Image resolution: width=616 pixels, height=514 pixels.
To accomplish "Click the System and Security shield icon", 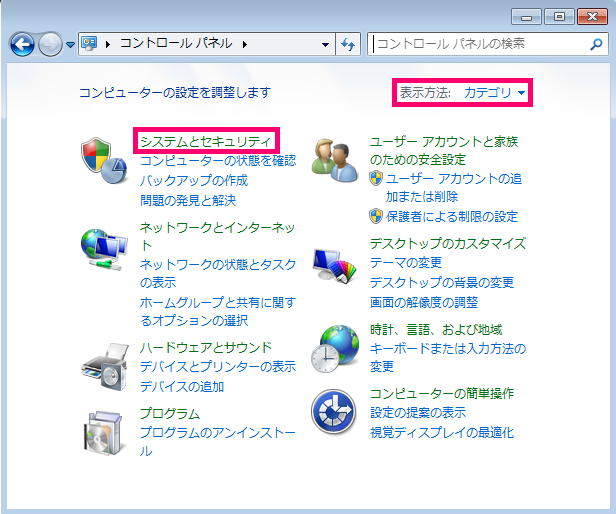I will [103, 160].
